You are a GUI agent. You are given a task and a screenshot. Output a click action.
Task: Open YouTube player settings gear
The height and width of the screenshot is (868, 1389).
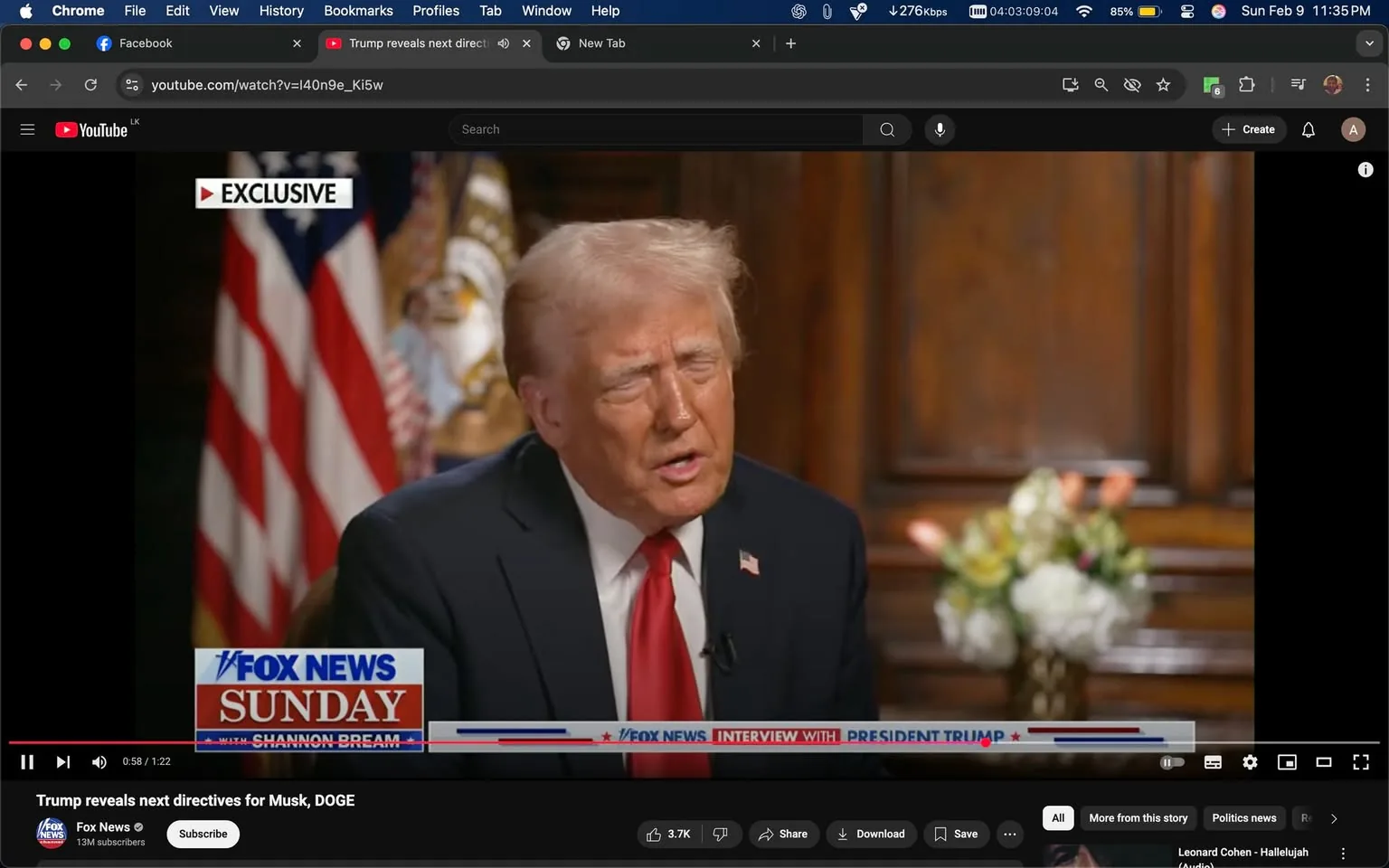point(1250,762)
